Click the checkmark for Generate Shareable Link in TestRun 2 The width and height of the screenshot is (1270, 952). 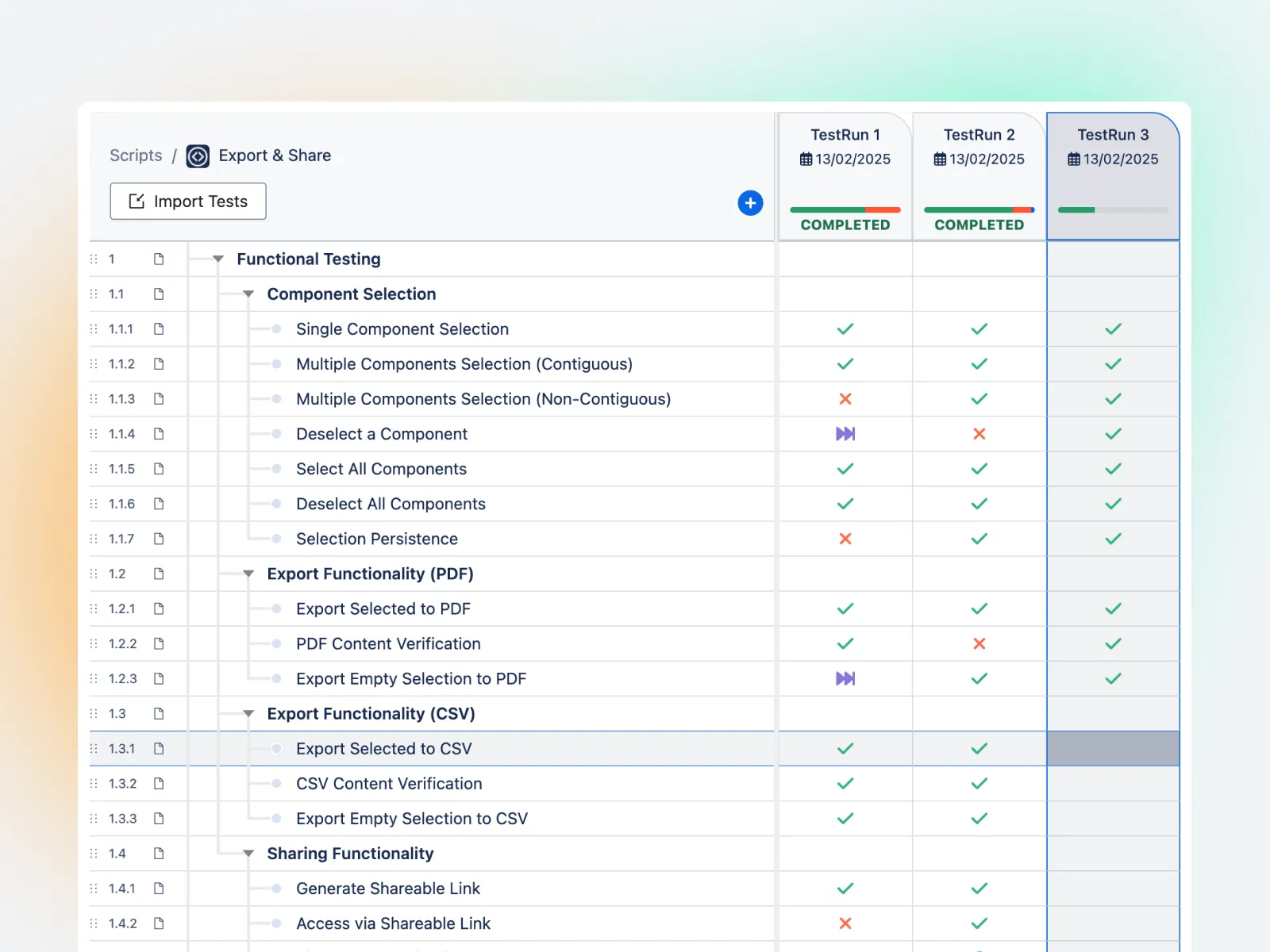point(979,889)
